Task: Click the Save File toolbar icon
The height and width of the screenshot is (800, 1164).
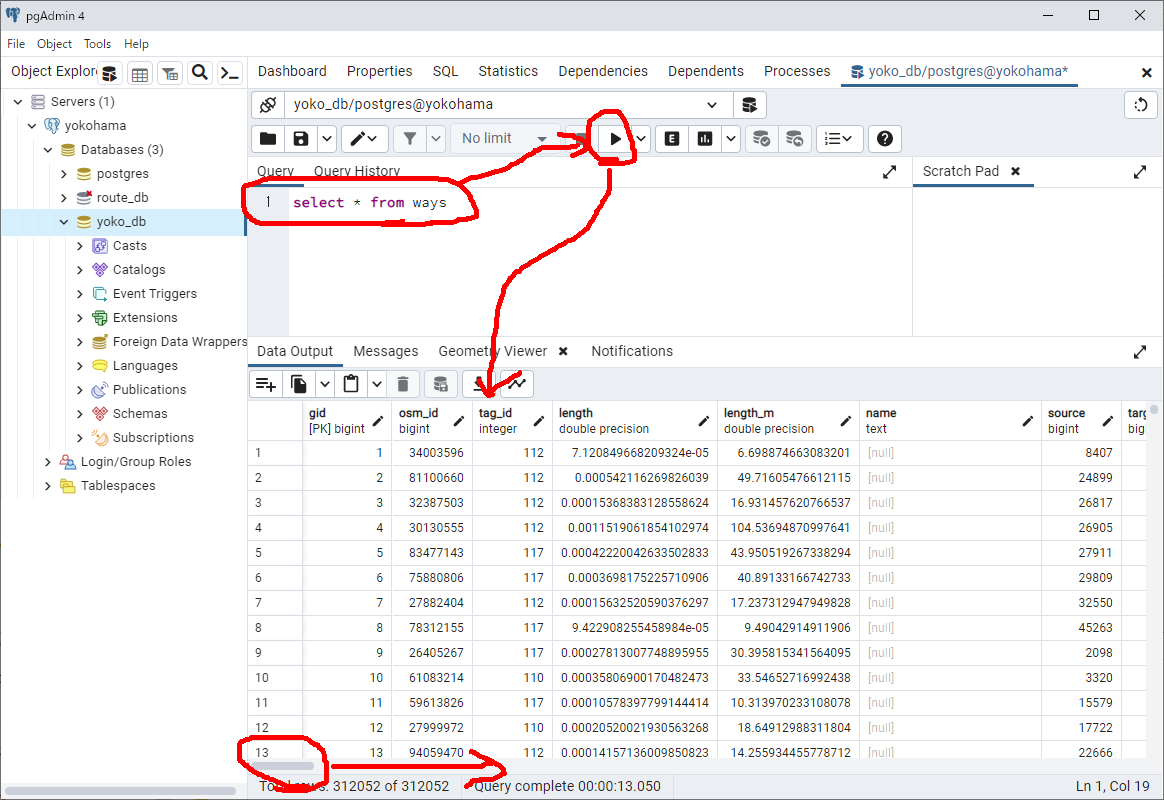Action: (x=301, y=139)
